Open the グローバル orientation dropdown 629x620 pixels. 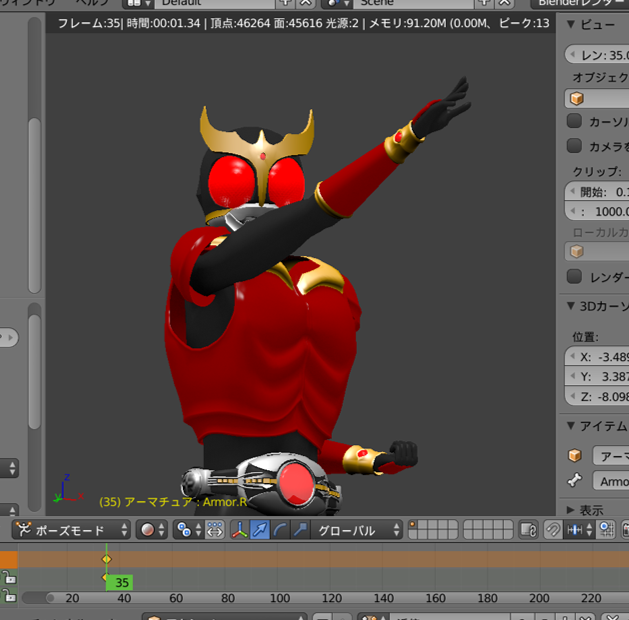tap(357, 530)
